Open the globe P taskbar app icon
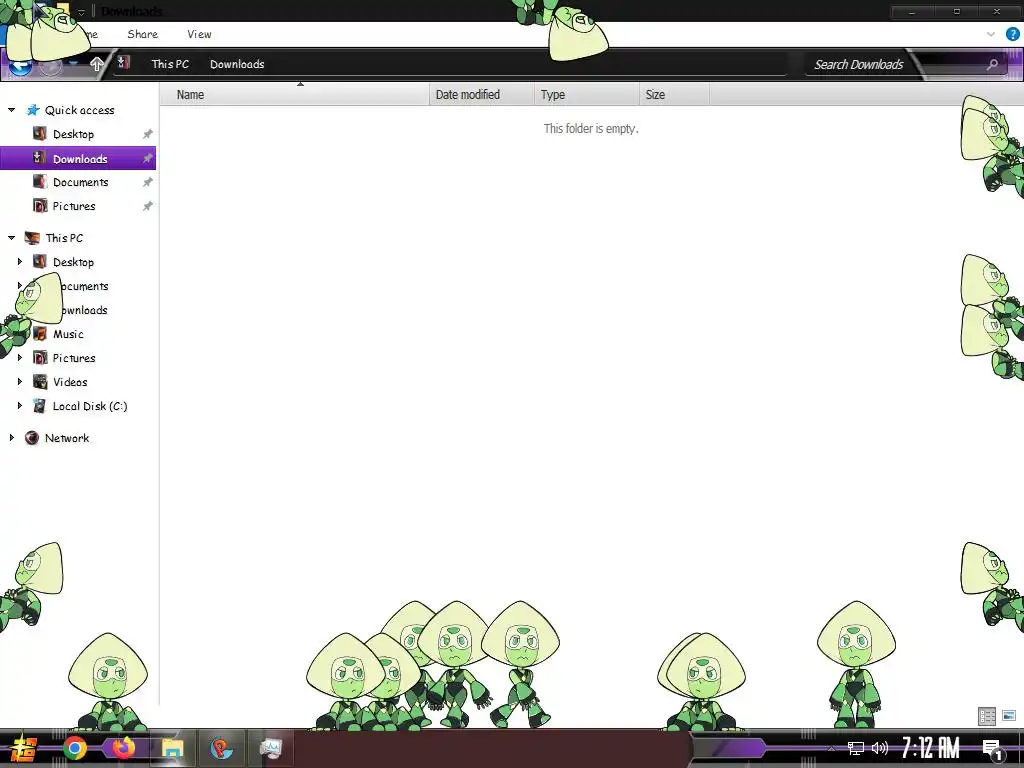The width and height of the screenshot is (1024, 768). tap(221, 748)
